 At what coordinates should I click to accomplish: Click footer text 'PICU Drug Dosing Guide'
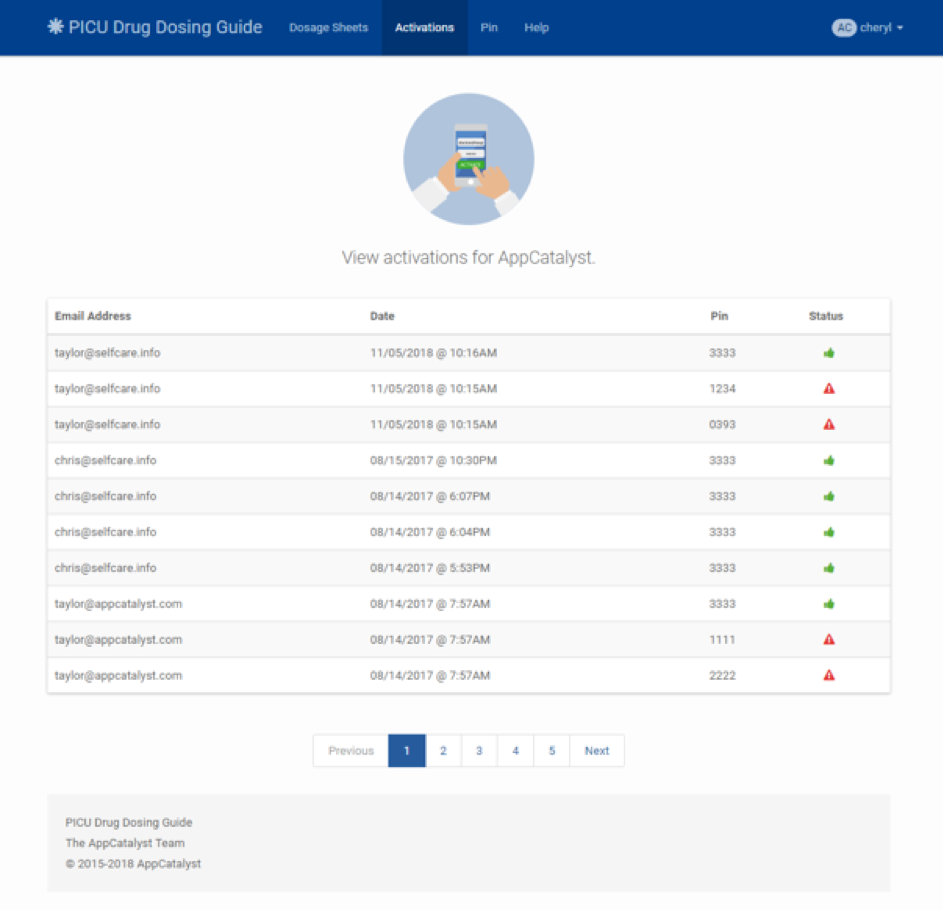[129, 822]
